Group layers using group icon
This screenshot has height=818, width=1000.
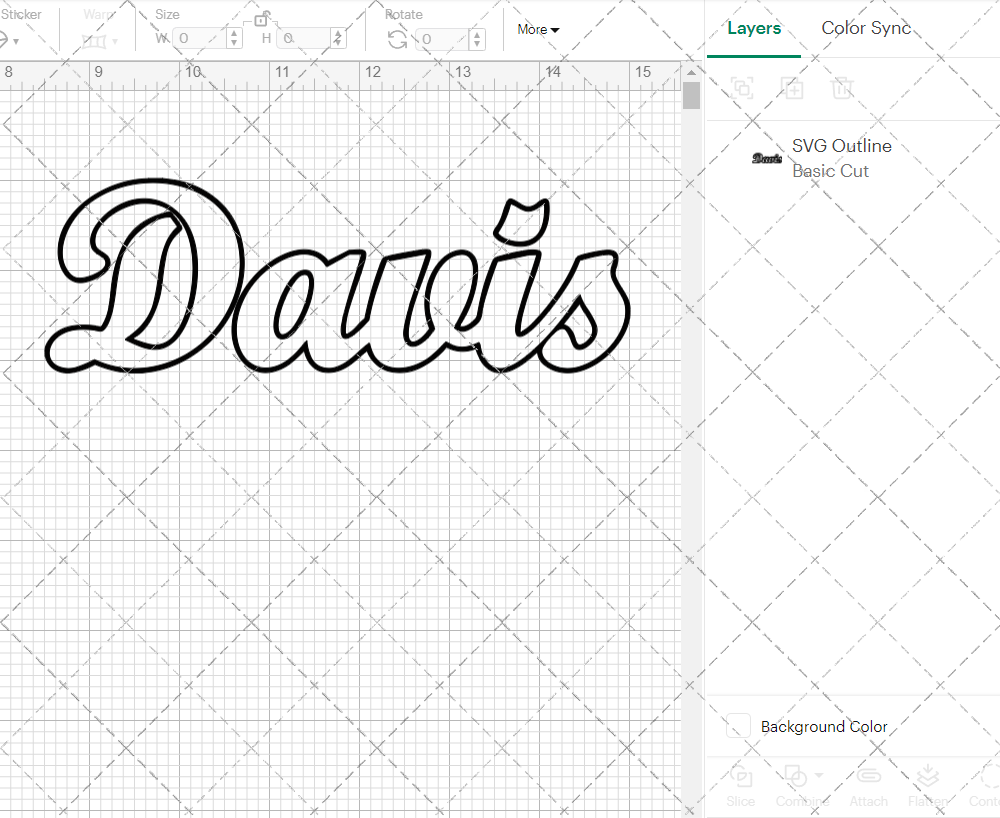tap(742, 88)
